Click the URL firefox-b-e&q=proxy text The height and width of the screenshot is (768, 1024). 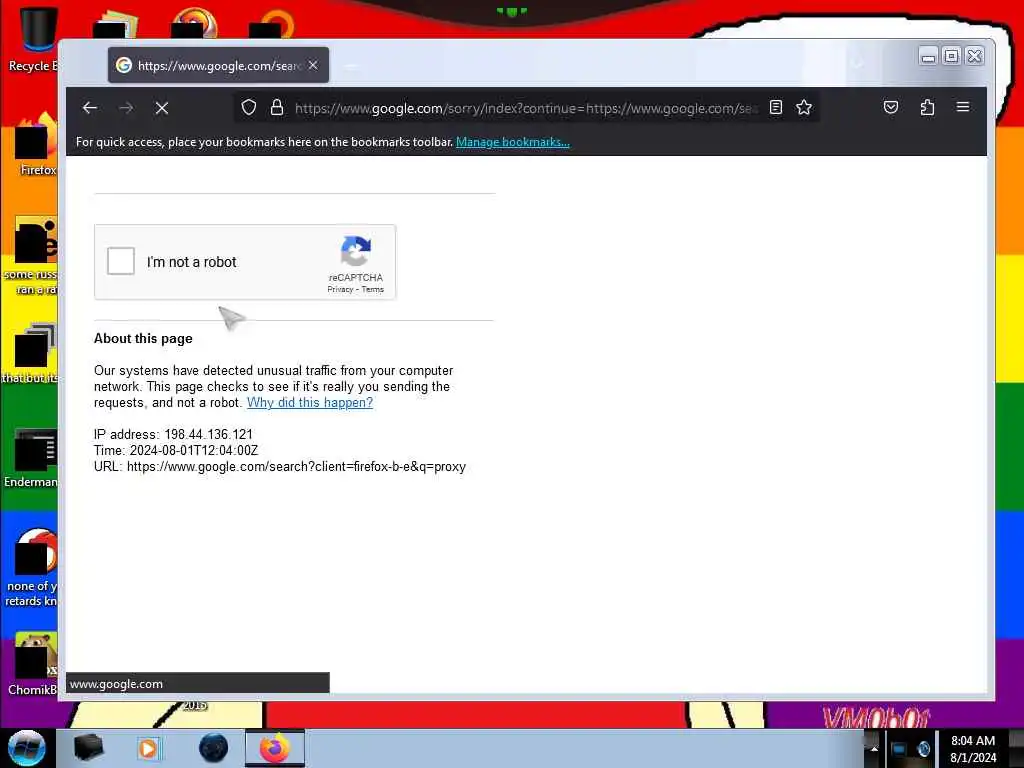point(280,467)
